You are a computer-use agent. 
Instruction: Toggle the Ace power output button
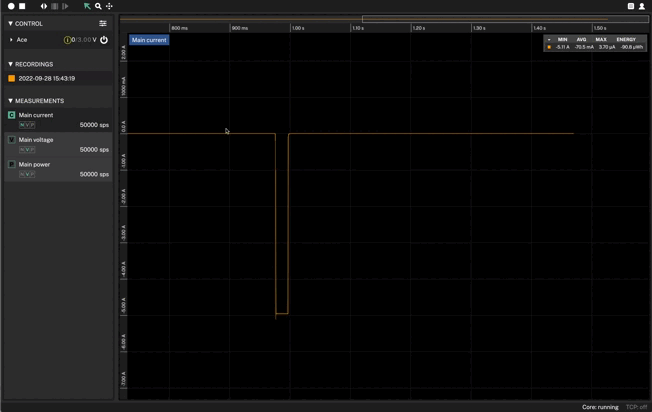click(104, 40)
